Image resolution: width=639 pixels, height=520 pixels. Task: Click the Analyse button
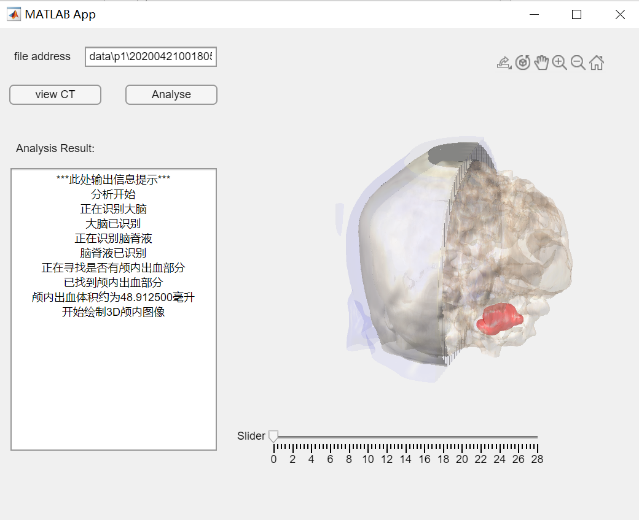pyautogui.click(x=171, y=95)
